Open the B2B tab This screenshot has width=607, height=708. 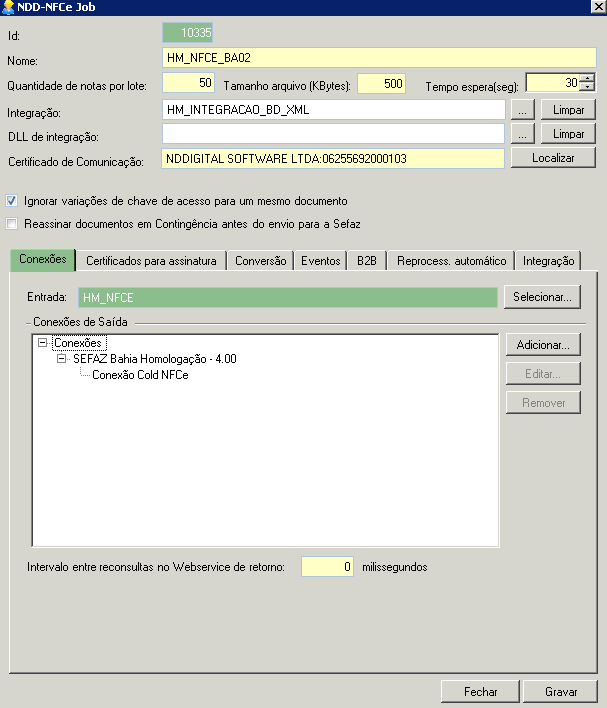click(x=366, y=261)
